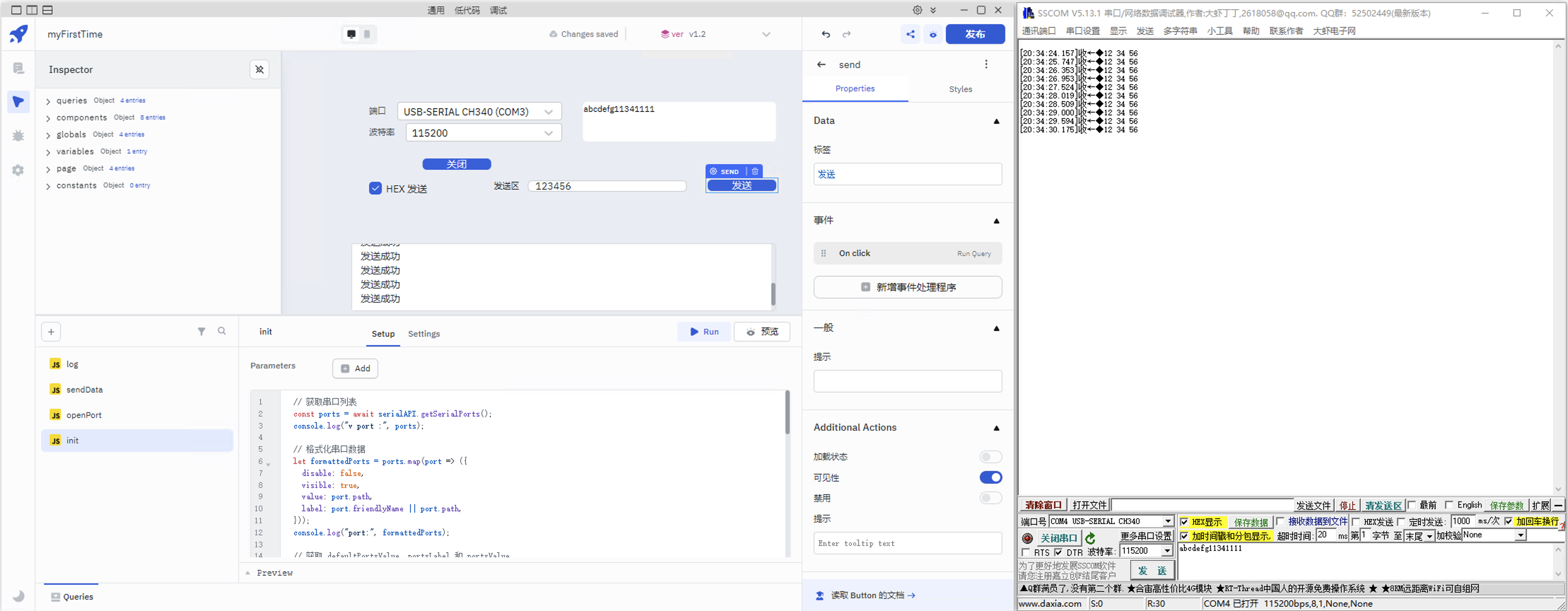Open the 波特率 115200 dropdown

coord(483,133)
